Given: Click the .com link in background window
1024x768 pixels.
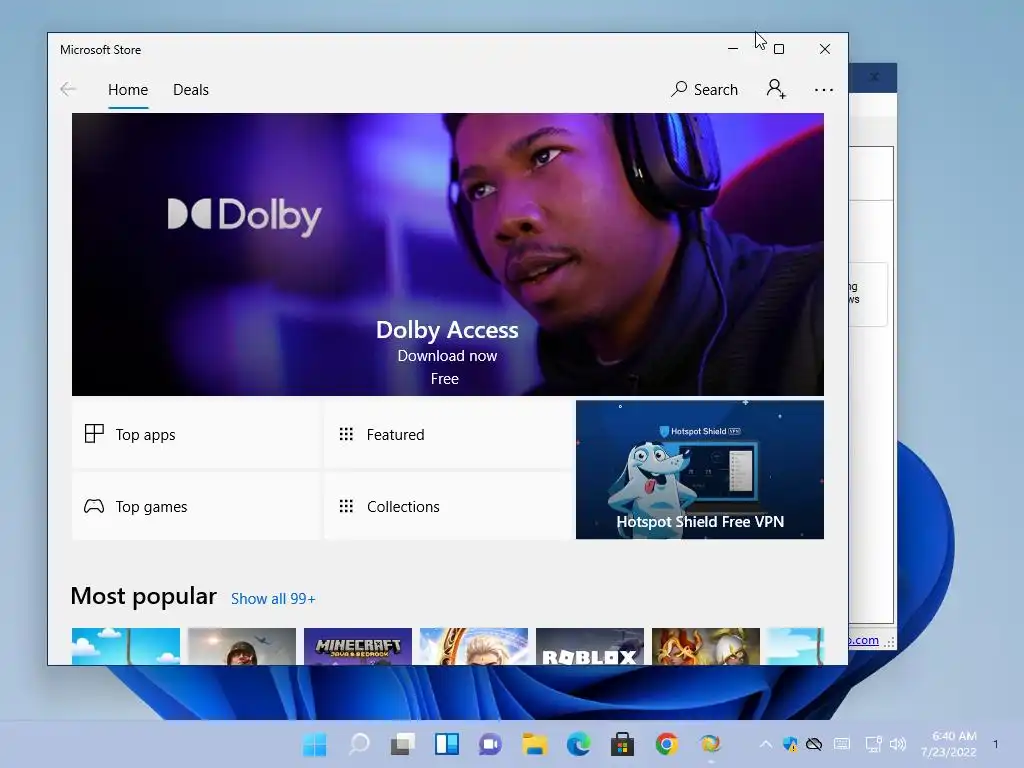Looking at the screenshot, I should pyautogui.click(x=864, y=641).
